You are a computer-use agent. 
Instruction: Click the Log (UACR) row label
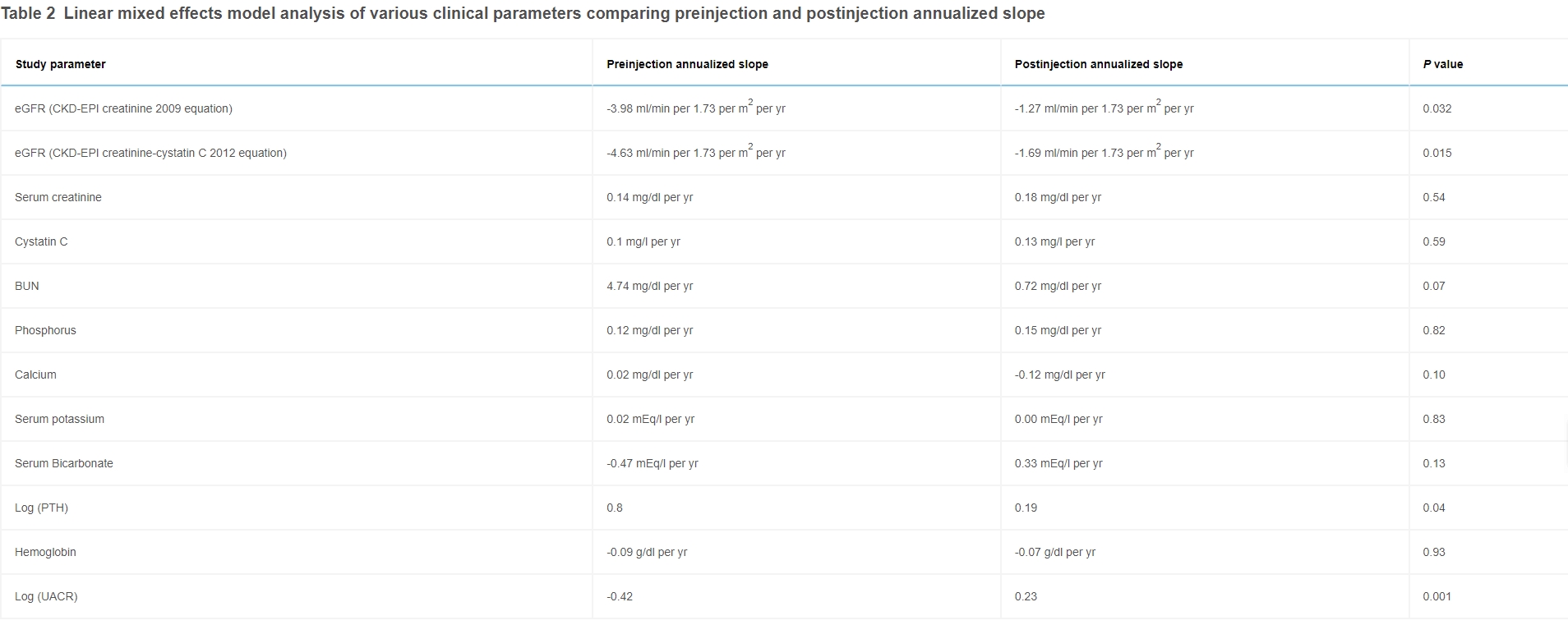click(46, 596)
